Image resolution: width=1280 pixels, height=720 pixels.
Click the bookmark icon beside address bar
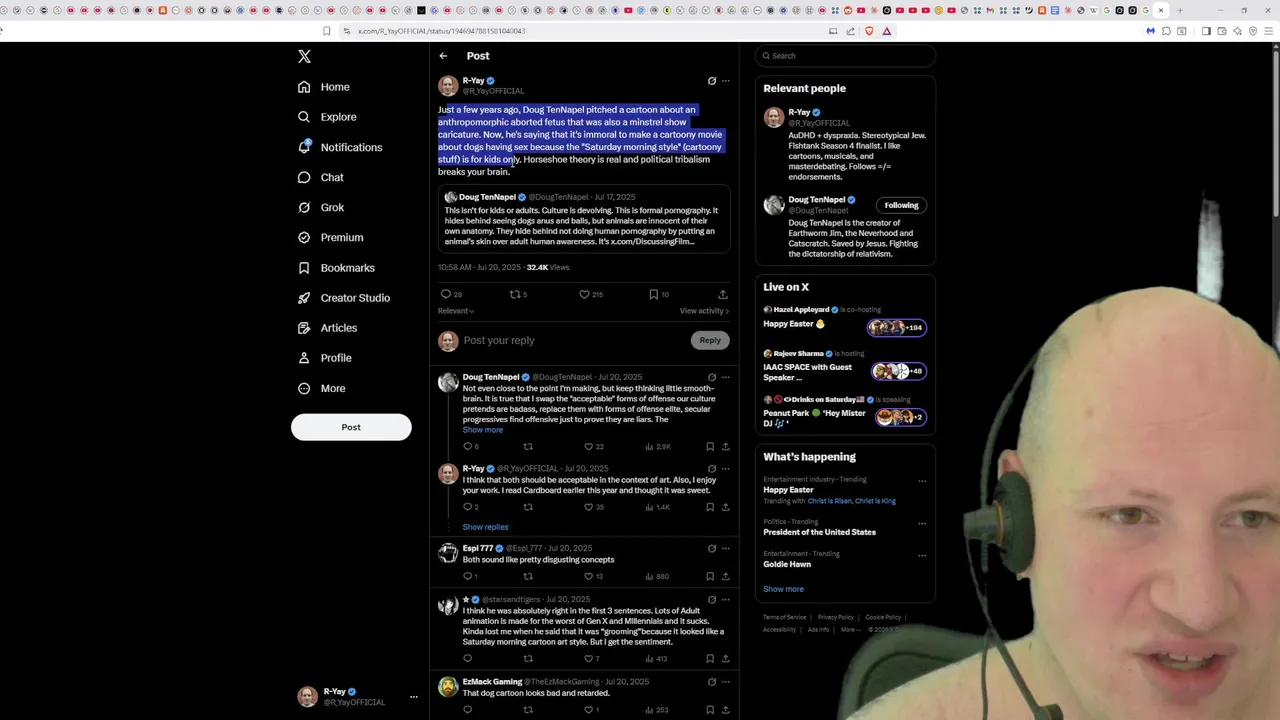[326, 31]
